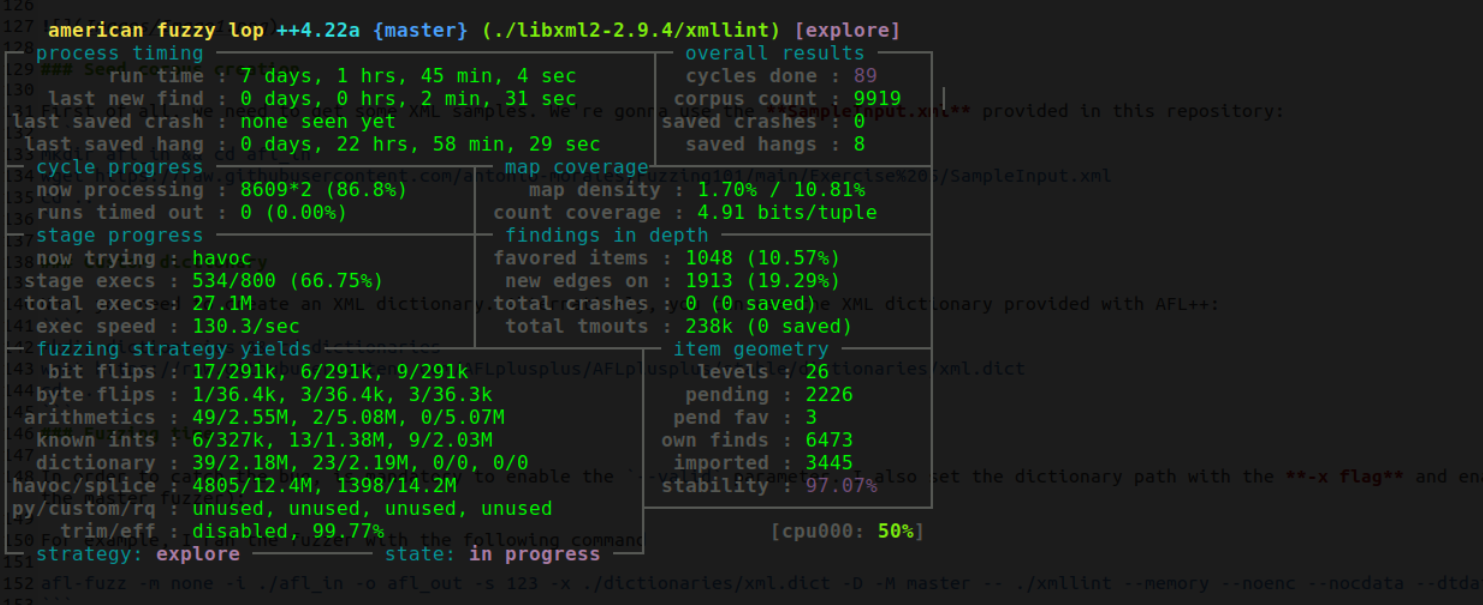Click the 'map coverage' section header
Image resolution: width=1483 pixels, height=605 pixels.
(576, 167)
